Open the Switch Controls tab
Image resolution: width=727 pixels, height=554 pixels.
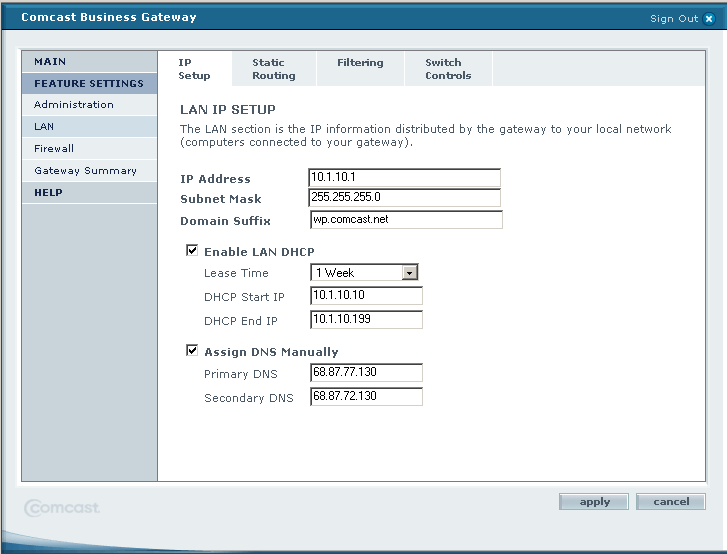point(448,69)
